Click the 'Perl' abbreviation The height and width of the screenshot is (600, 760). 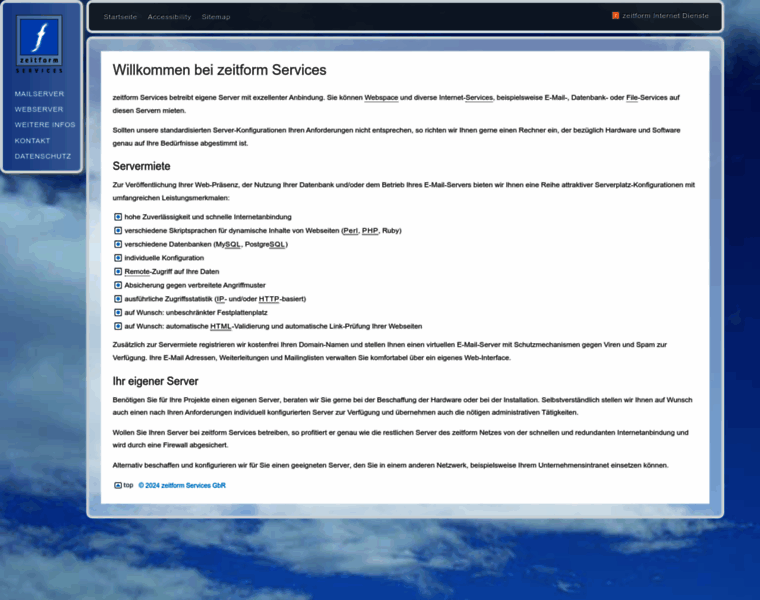[x=350, y=231]
